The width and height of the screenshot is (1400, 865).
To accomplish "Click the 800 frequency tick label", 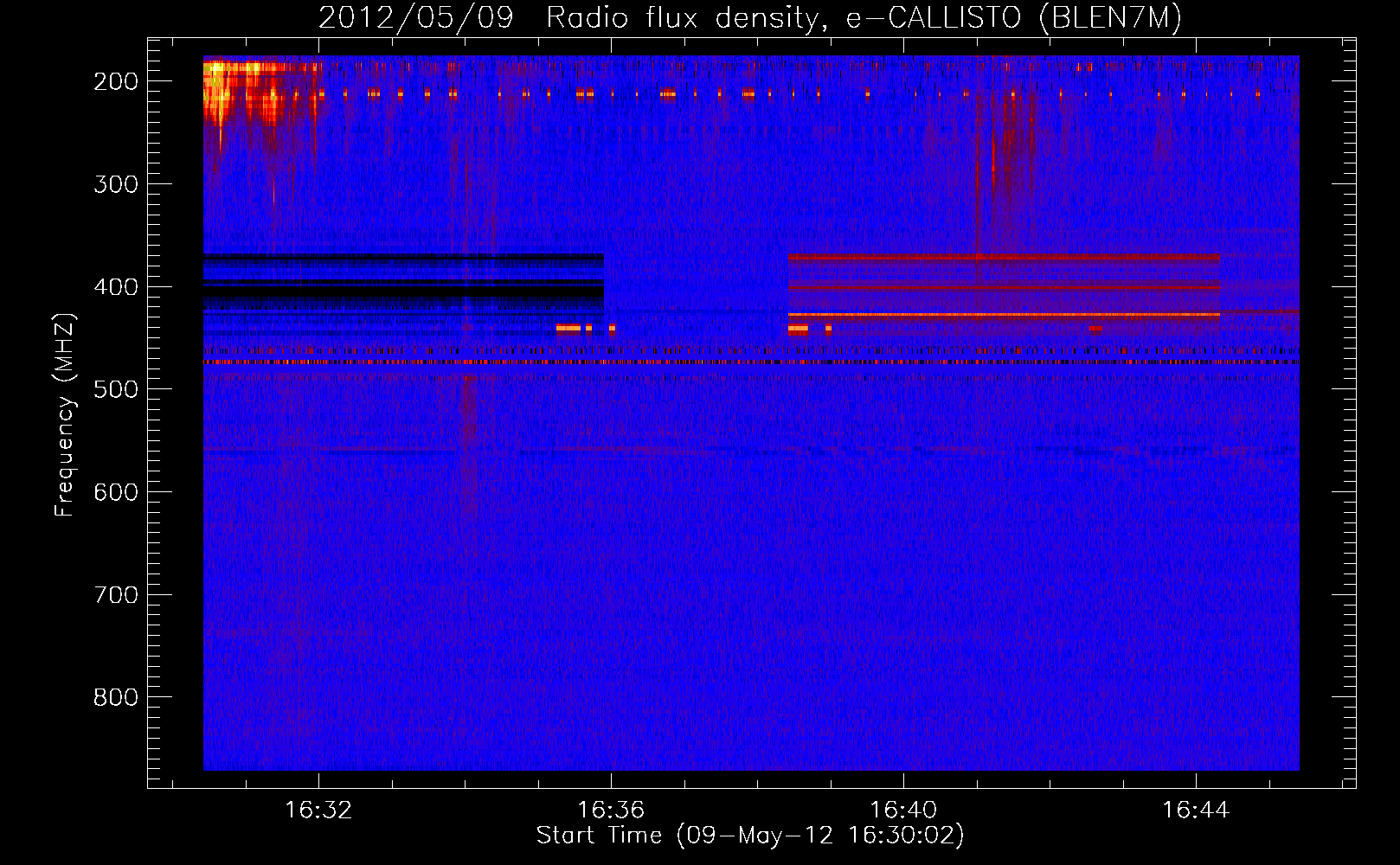I will [116, 697].
